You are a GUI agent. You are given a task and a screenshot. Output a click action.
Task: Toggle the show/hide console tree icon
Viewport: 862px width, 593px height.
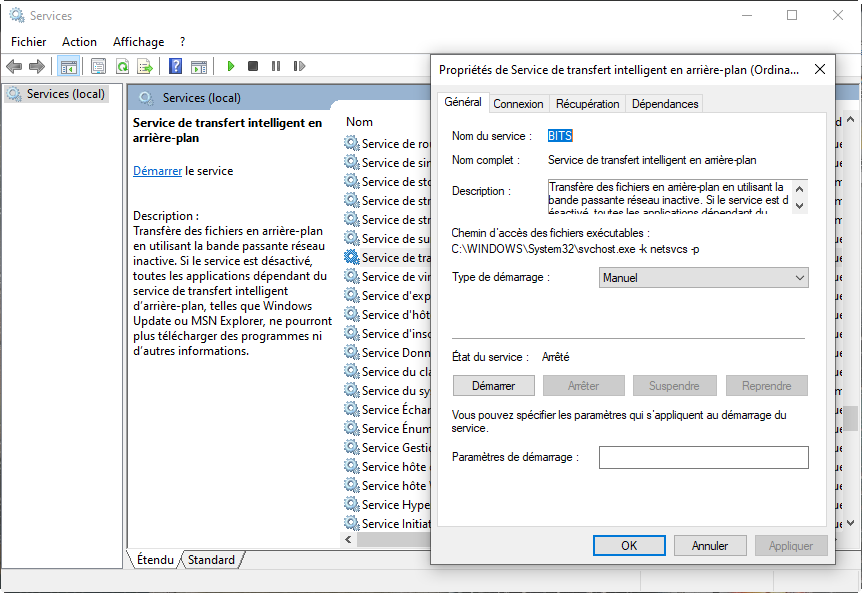point(69,66)
